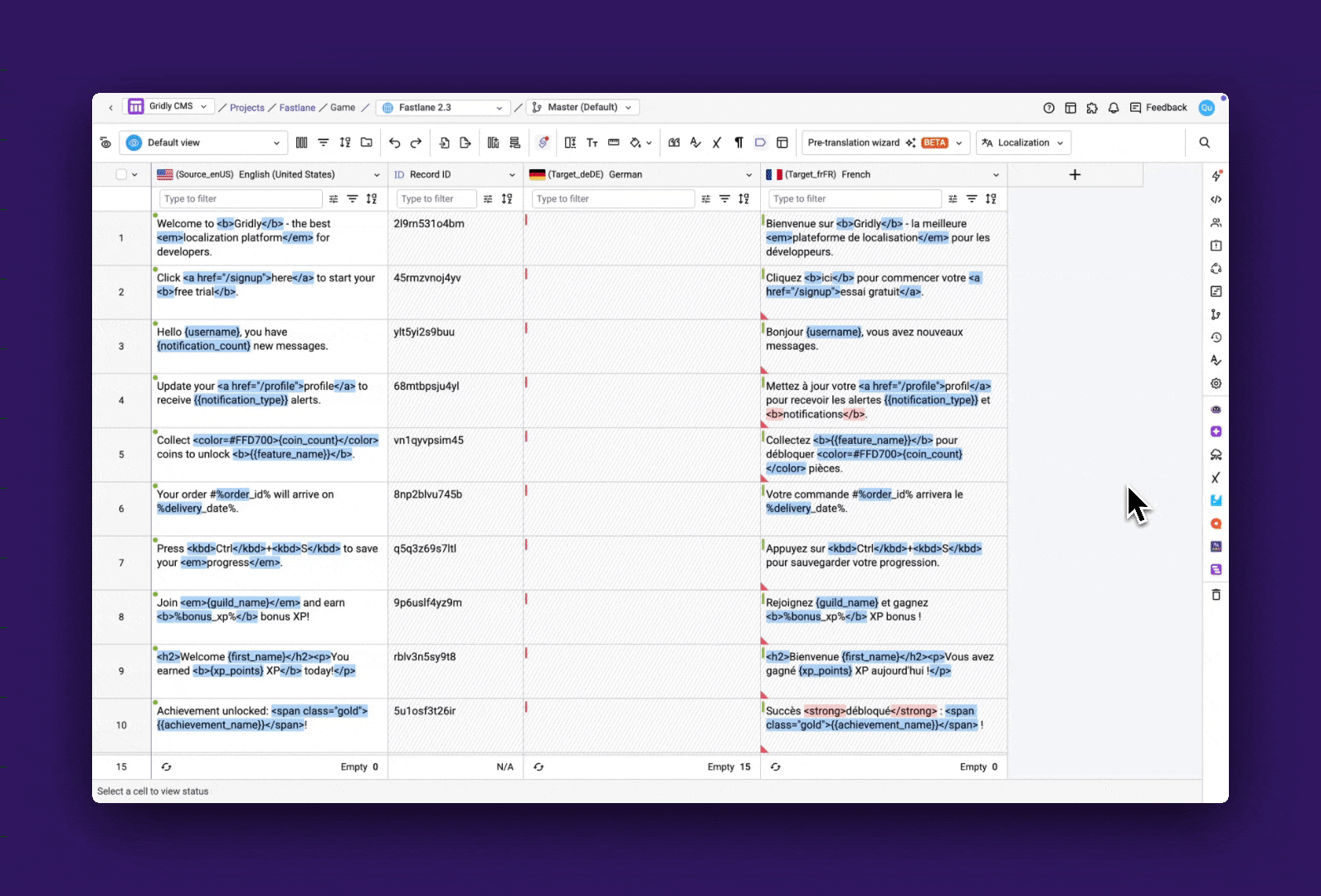Screen dimensions: 1321x896
Task: Open the Pre-translation wizard dropdown
Action: click(x=885, y=143)
